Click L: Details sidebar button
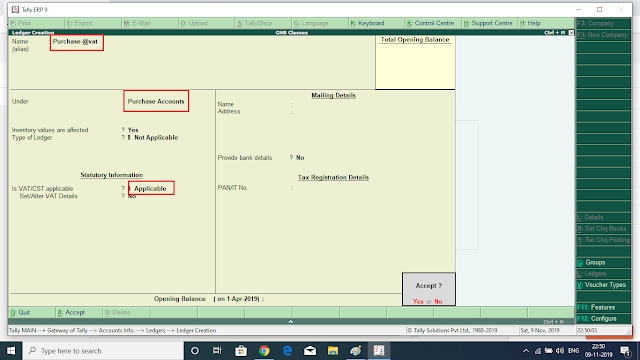640x360 pixels. coord(603,218)
